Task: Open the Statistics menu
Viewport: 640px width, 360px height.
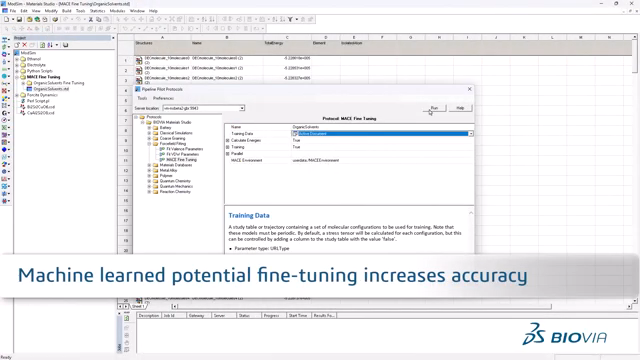Action: click(98, 11)
